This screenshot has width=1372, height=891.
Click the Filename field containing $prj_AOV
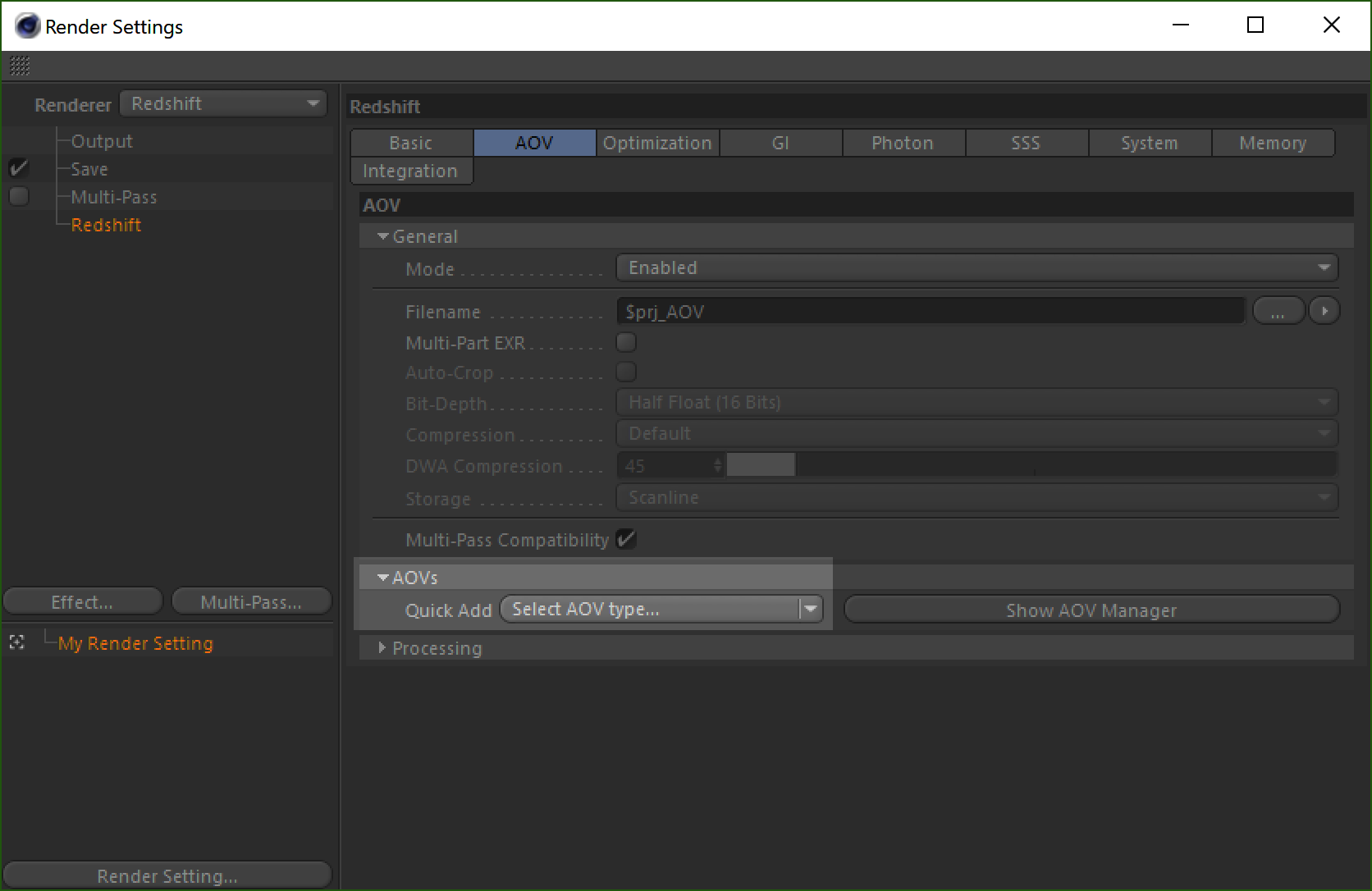931,311
